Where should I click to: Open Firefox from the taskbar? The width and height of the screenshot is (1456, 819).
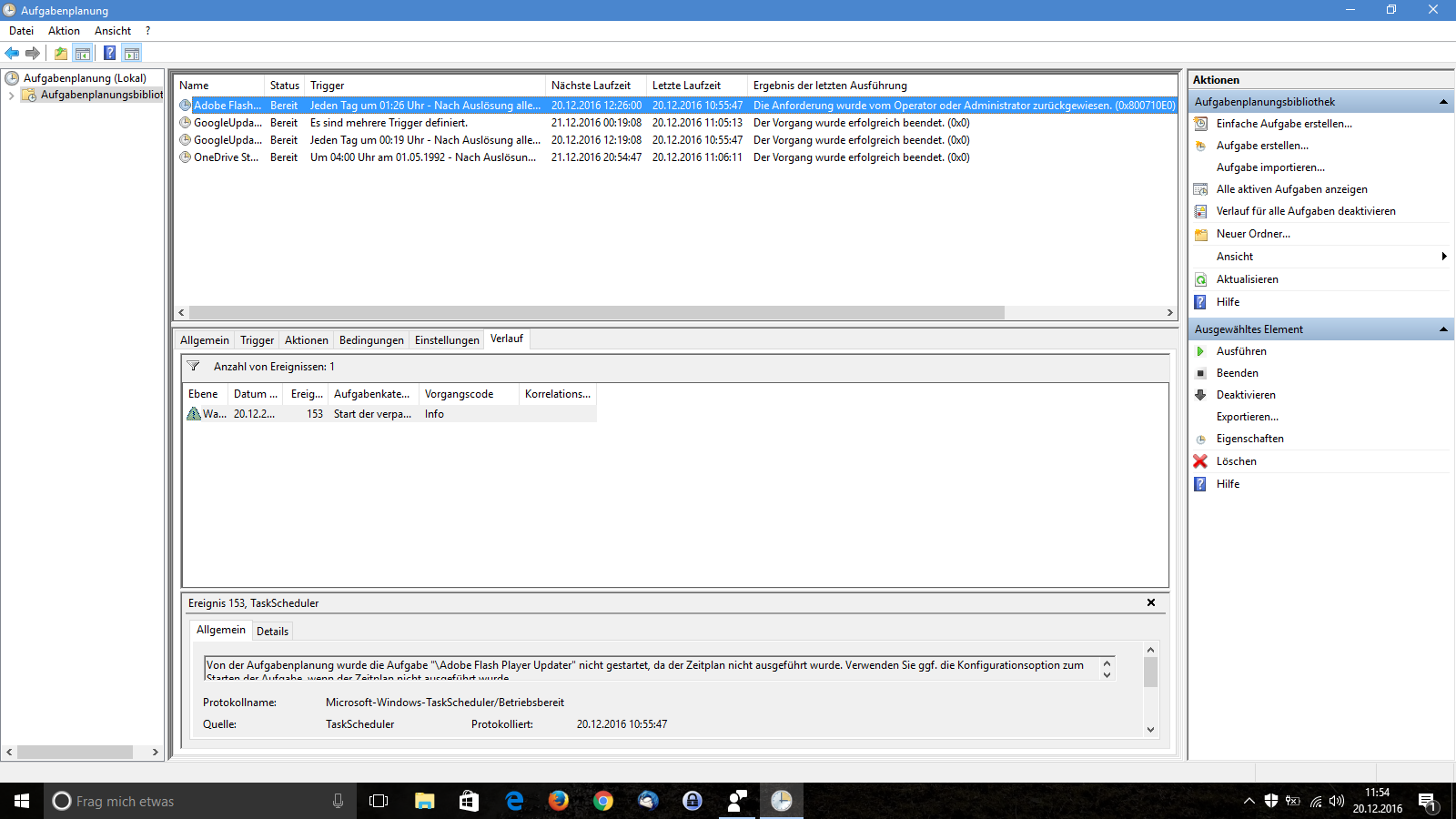(x=558, y=801)
